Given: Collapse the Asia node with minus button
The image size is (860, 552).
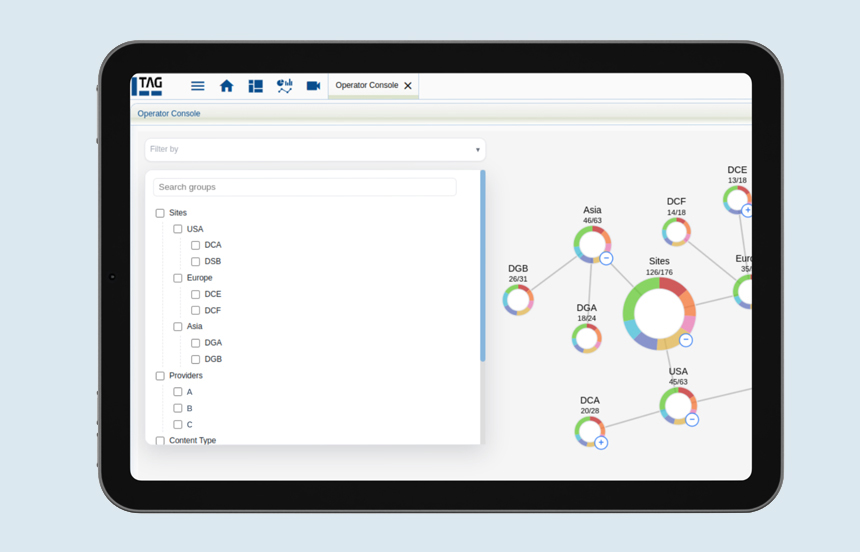Looking at the screenshot, I should pyautogui.click(x=606, y=258).
